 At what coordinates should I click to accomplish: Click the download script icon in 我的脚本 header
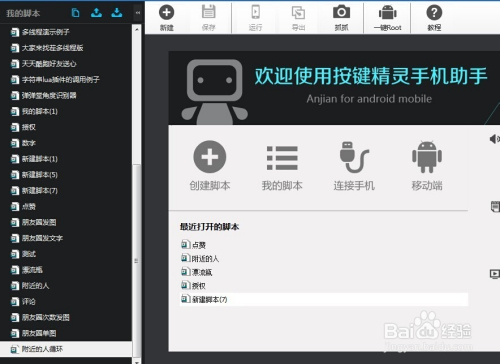117,13
